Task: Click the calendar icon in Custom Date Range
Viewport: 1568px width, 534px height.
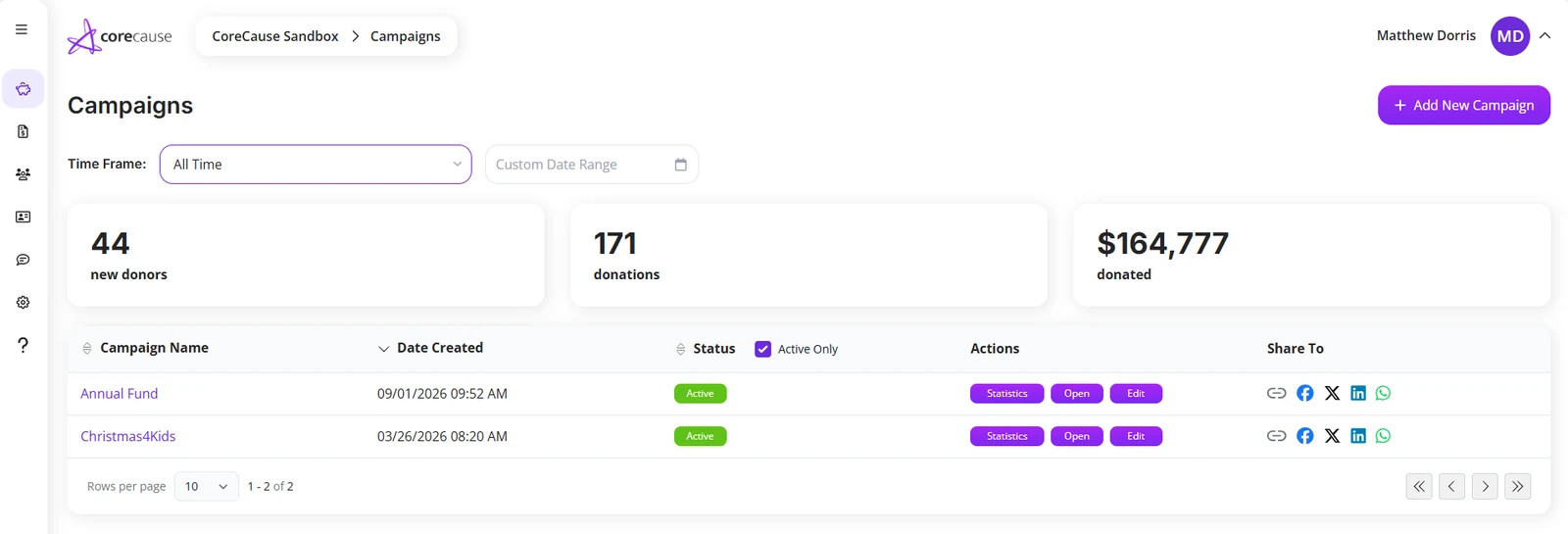Action: pyautogui.click(x=680, y=165)
